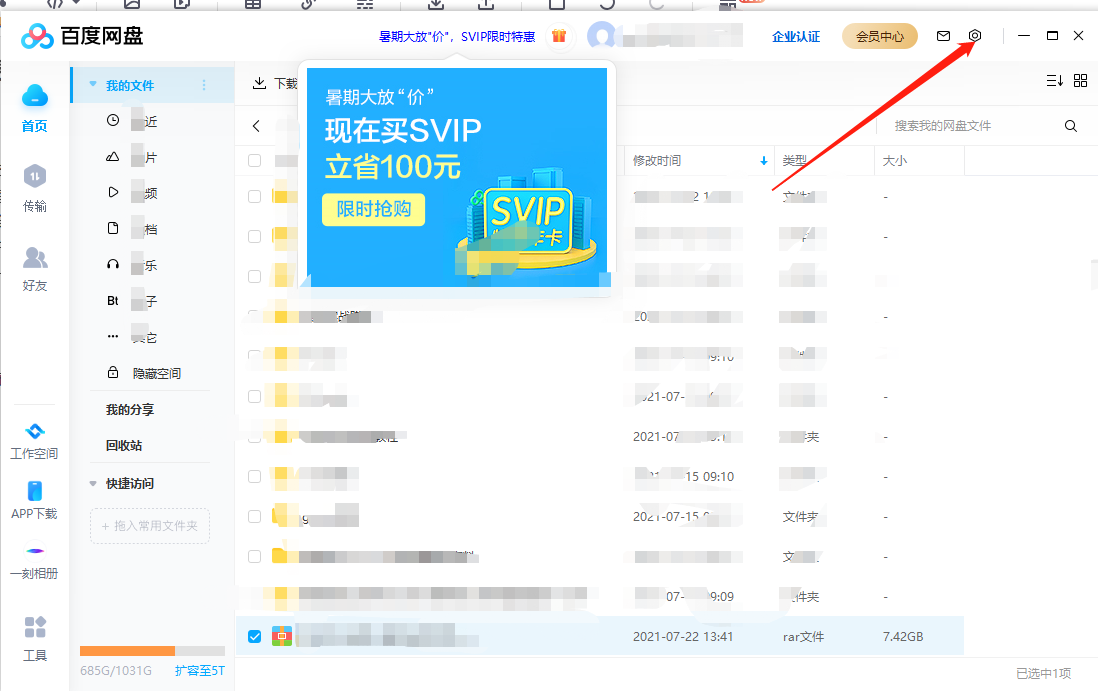
Task: Click the 暑期大放价 SVIP promo link
Action: (x=457, y=36)
